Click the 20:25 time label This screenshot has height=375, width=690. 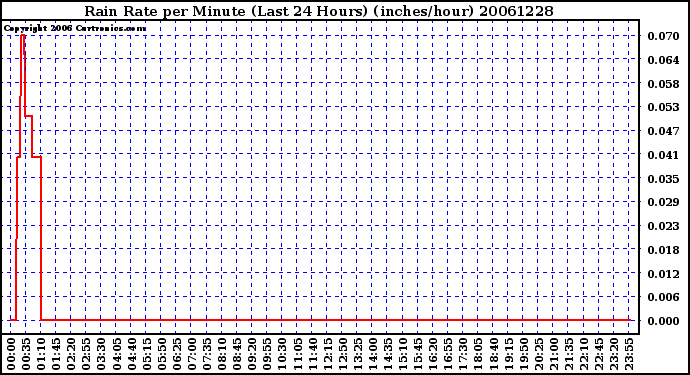click(539, 354)
